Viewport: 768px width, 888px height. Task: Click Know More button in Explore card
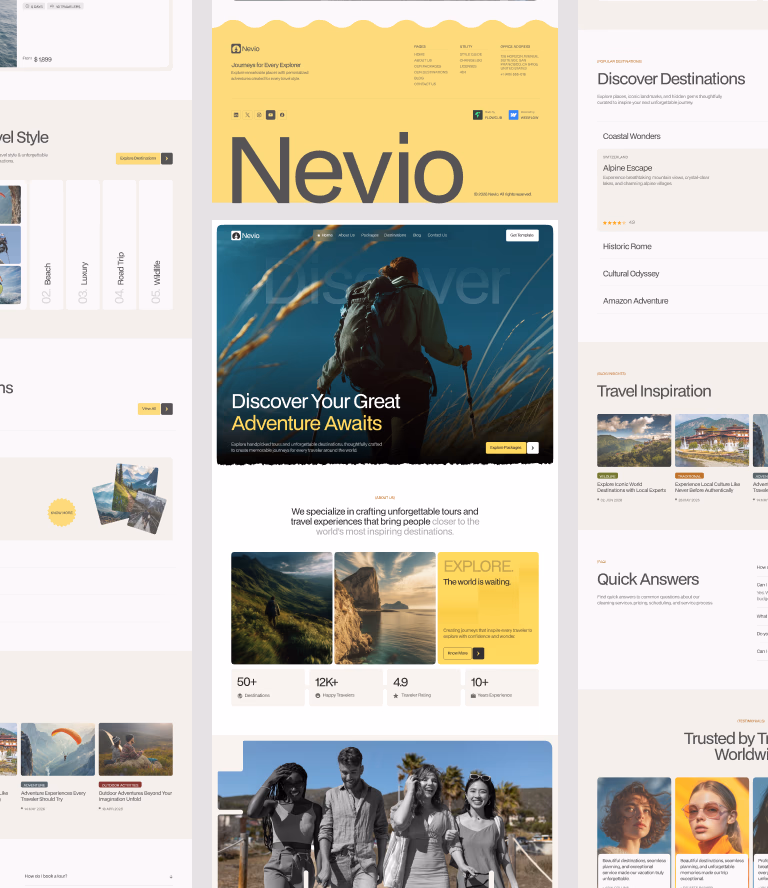[458, 653]
